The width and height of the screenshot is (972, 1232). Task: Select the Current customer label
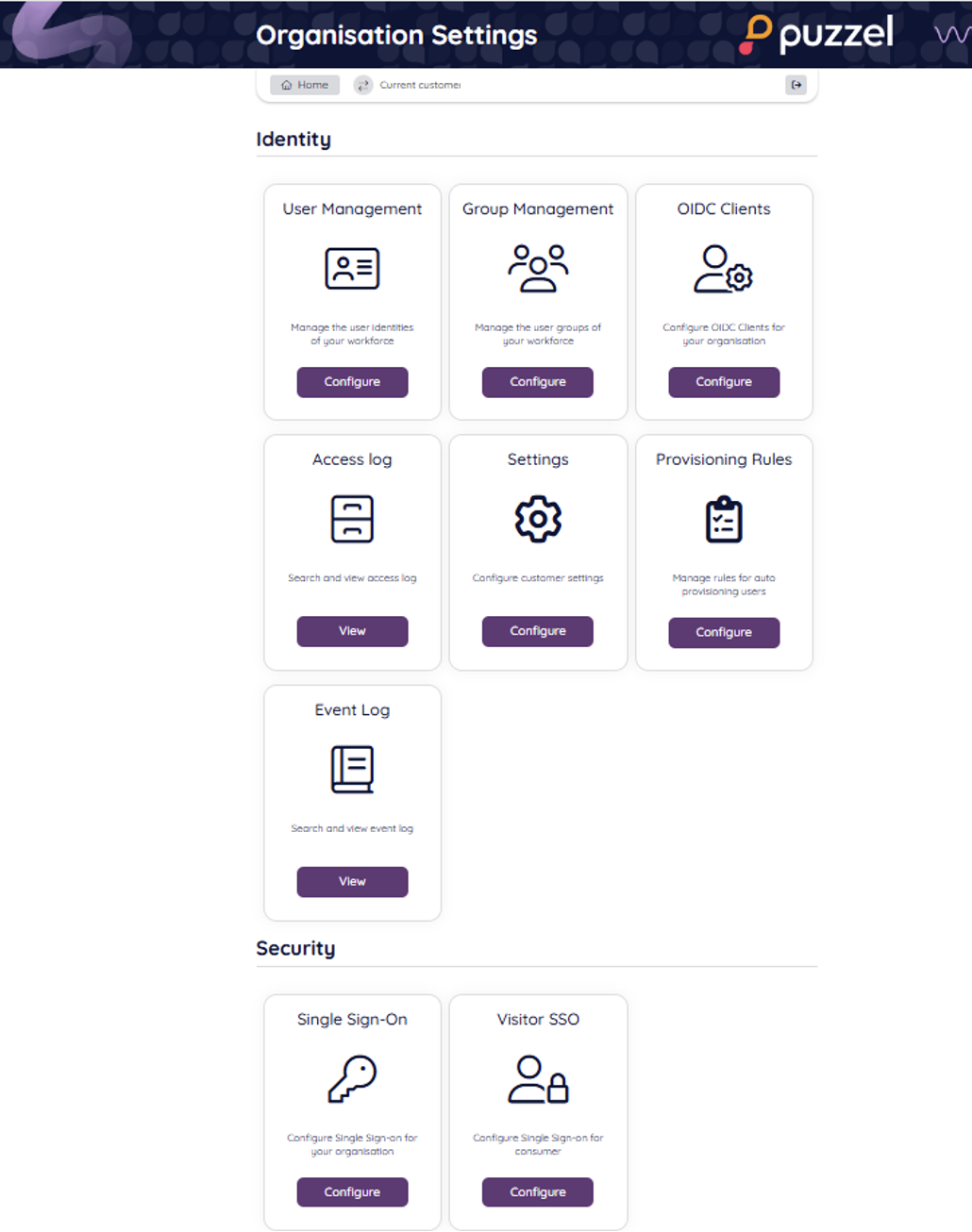420,85
